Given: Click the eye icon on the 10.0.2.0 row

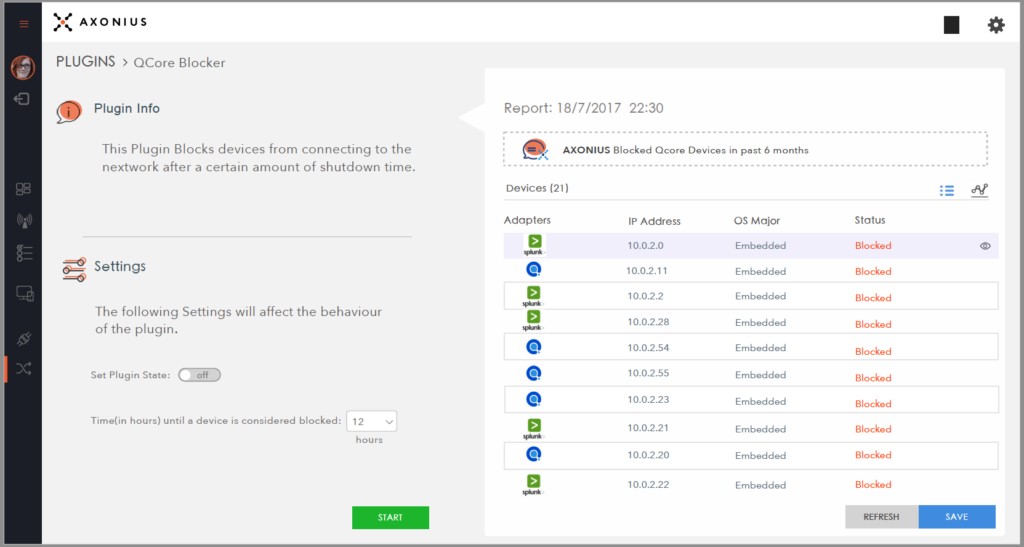Looking at the screenshot, I should 985,245.
